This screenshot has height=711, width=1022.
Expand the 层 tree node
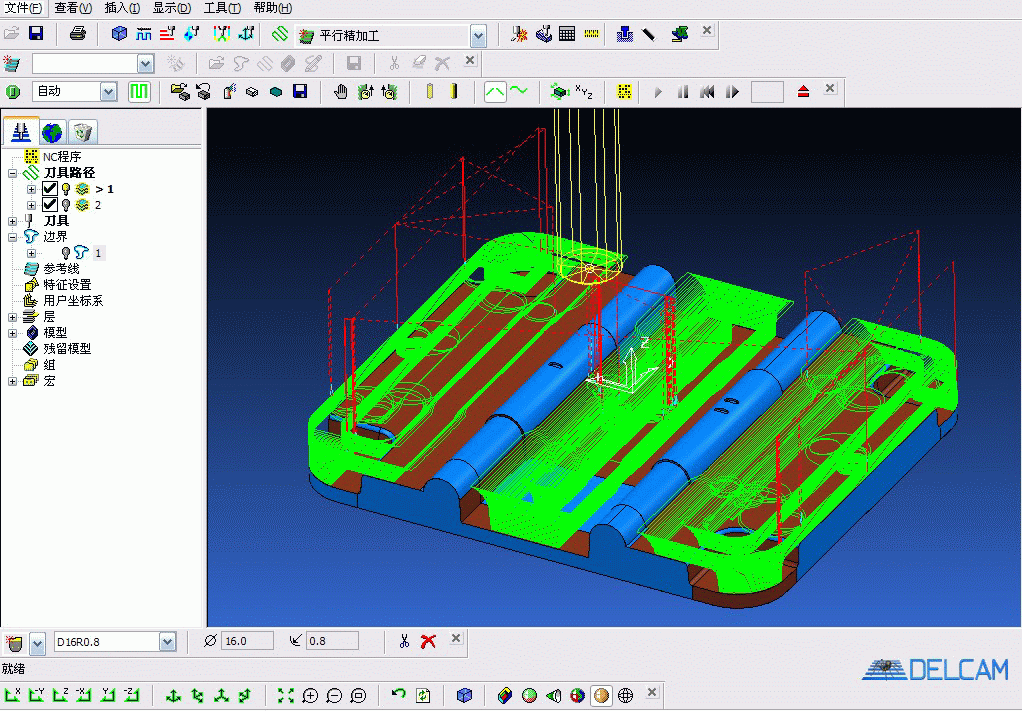point(12,317)
